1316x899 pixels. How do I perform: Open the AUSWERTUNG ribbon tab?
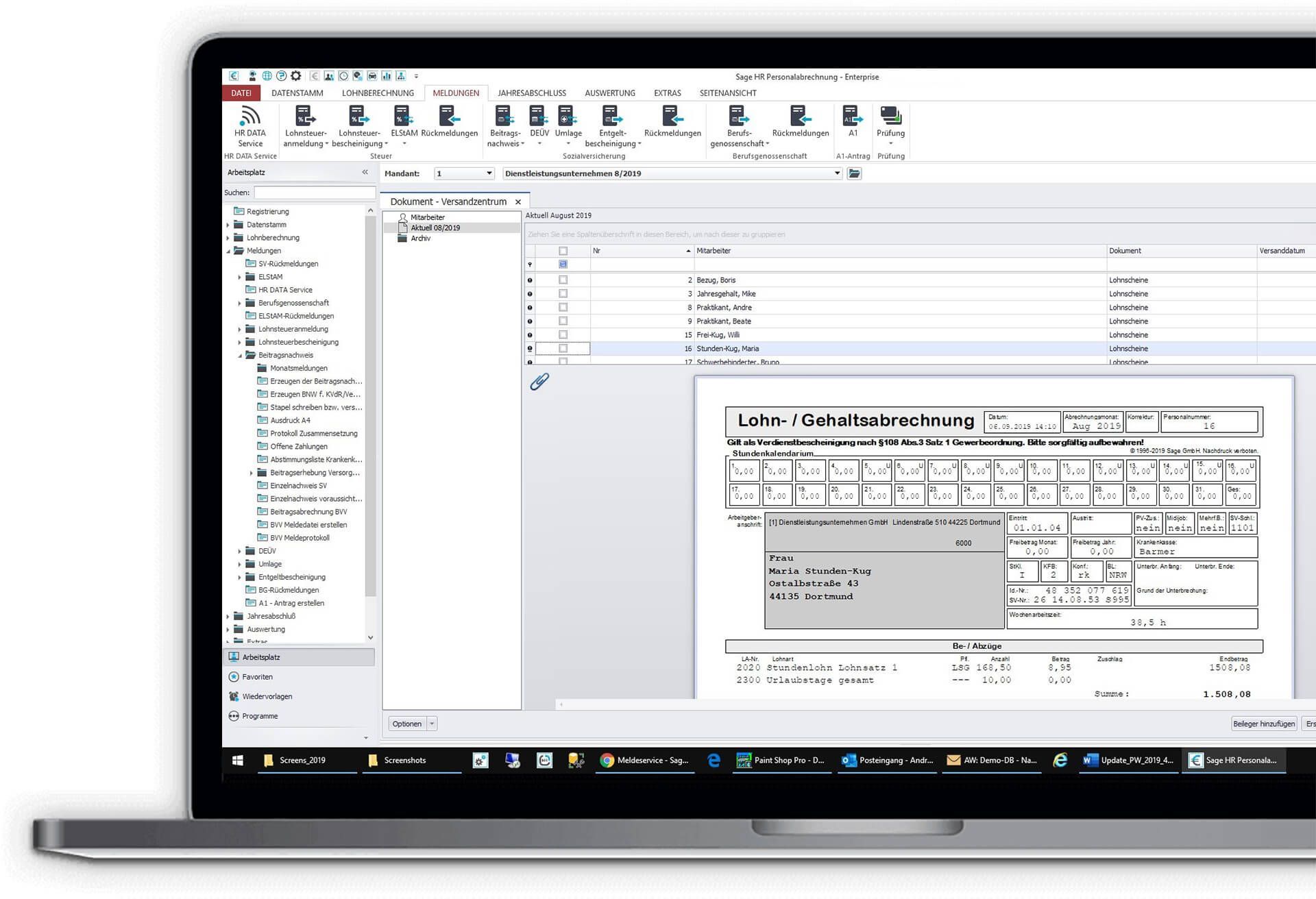coord(609,93)
